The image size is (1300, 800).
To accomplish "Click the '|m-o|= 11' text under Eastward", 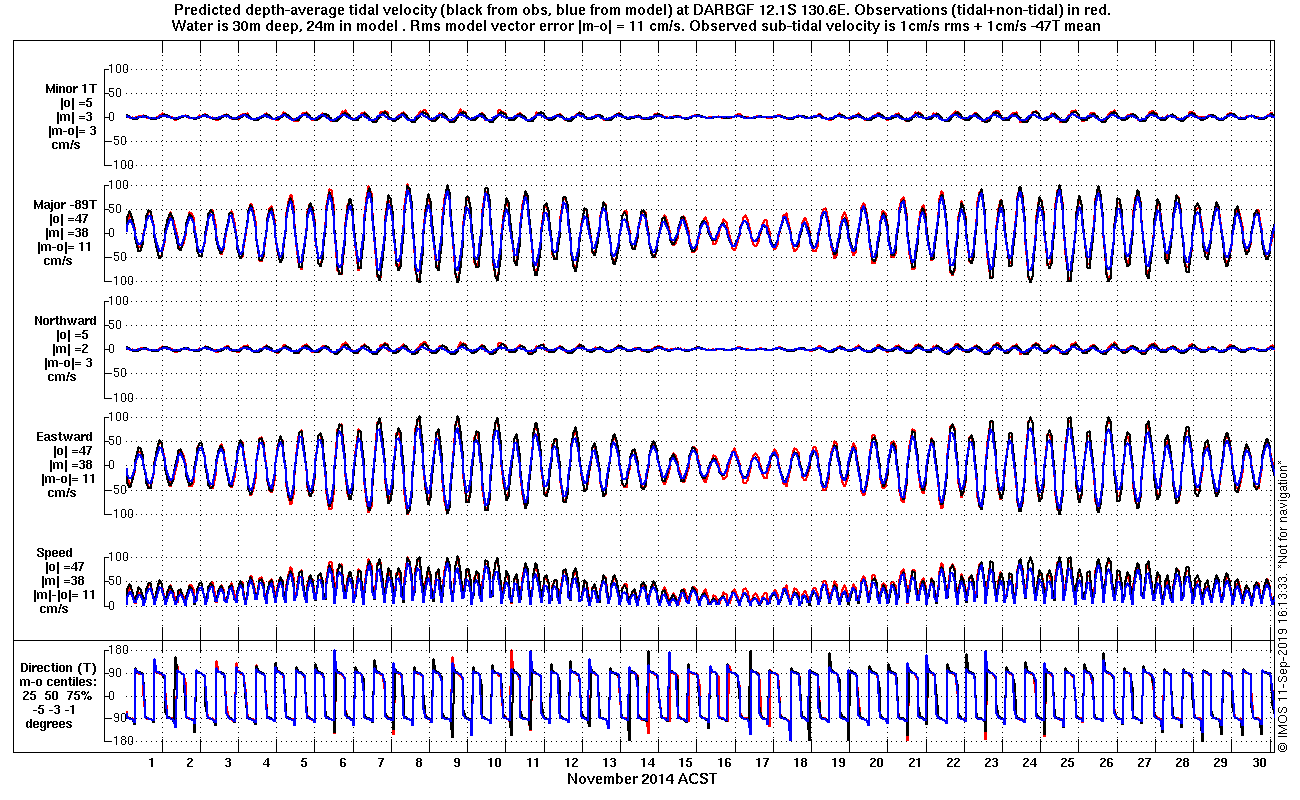I will click(x=65, y=479).
